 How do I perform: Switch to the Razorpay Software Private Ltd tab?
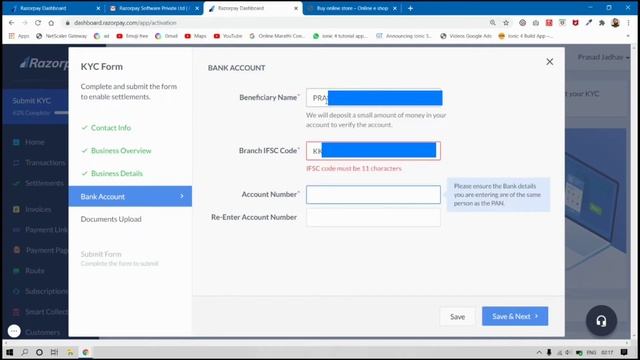coord(153,8)
